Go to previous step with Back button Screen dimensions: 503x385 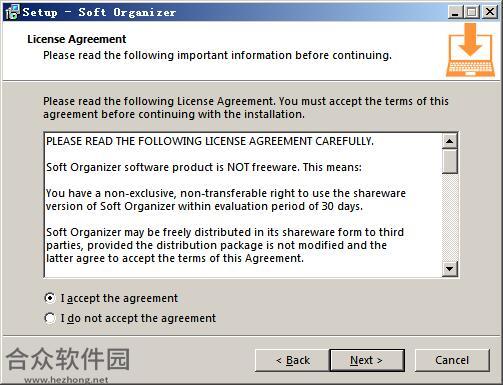[292, 360]
